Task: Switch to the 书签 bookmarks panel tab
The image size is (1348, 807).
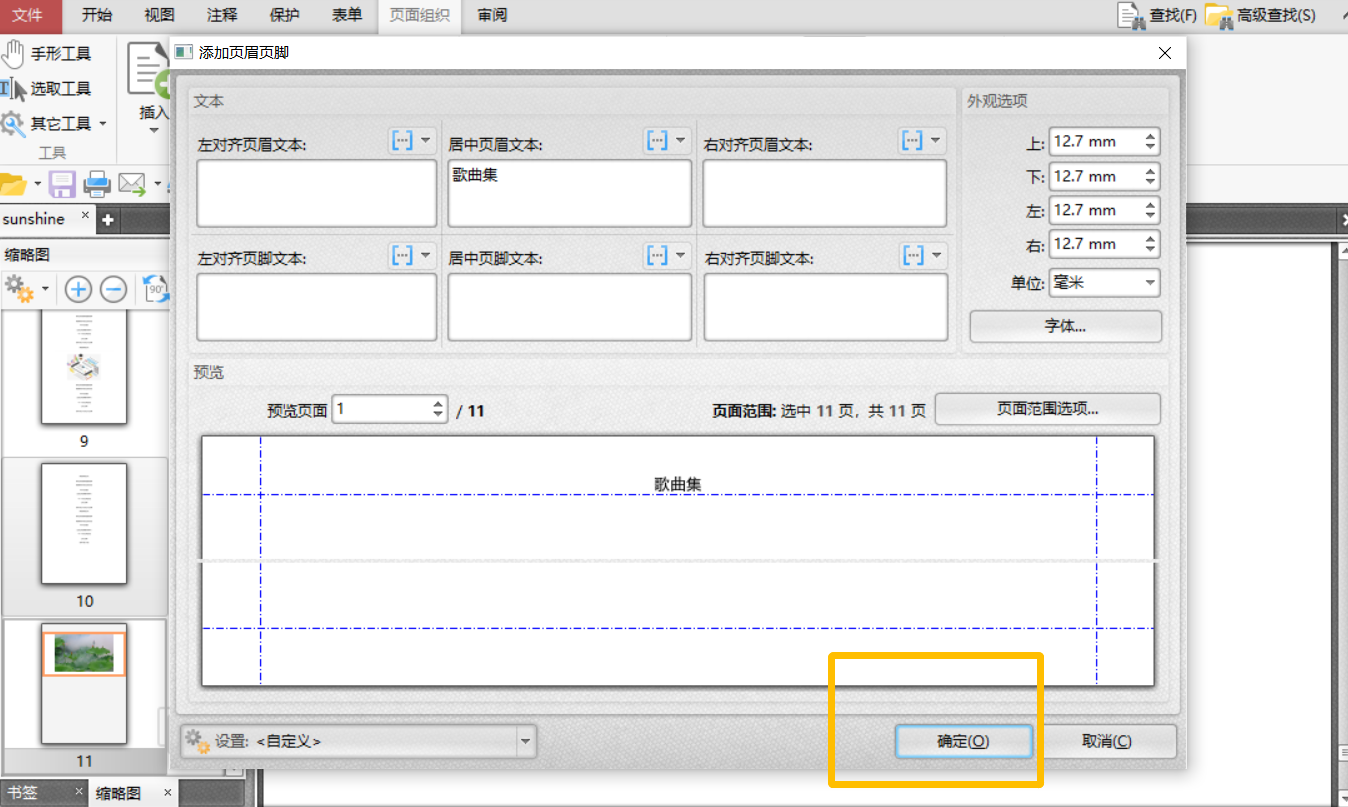Action: (22, 792)
